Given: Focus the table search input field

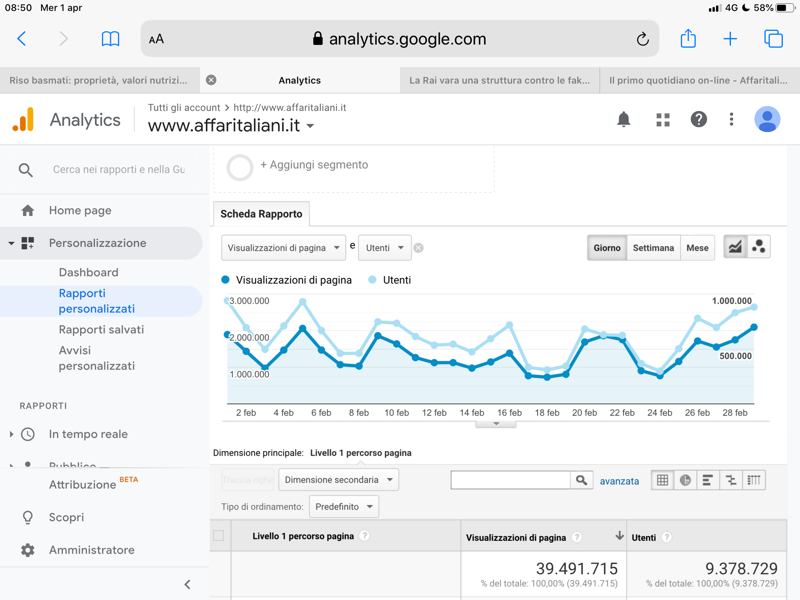Looking at the screenshot, I should tap(510, 480).
